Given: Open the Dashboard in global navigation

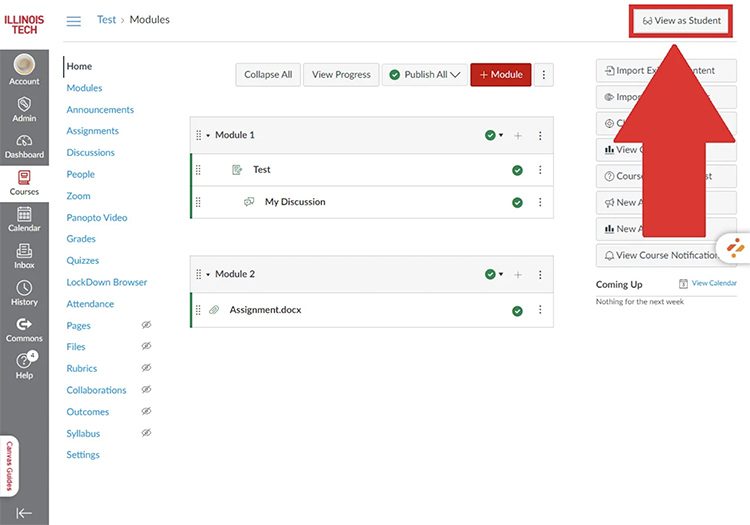Looking at the screenshot, I should click(24, 146).
